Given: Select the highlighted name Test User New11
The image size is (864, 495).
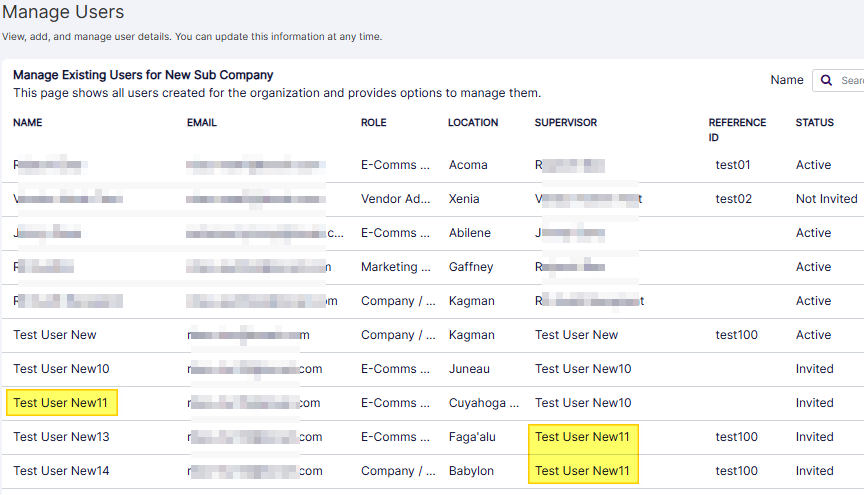Looking at the screenshot, I should coord(61,403).
